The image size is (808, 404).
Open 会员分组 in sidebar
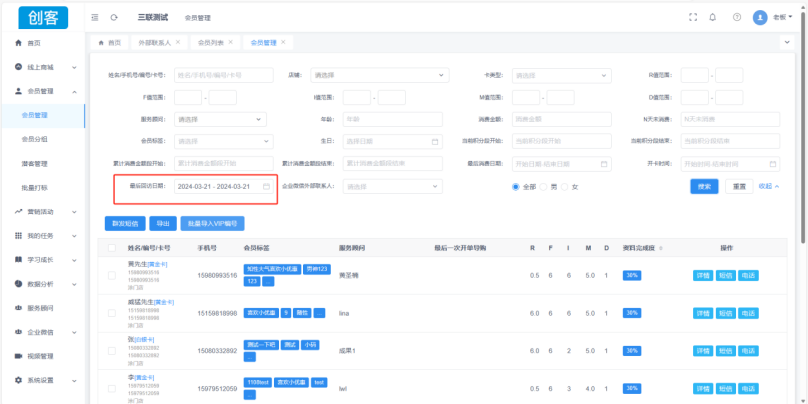(x=35, y=139)
